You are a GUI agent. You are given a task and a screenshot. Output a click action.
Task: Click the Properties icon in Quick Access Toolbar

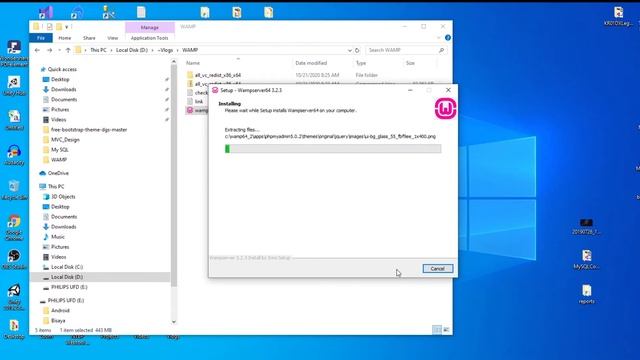click(x=49, y=27)
